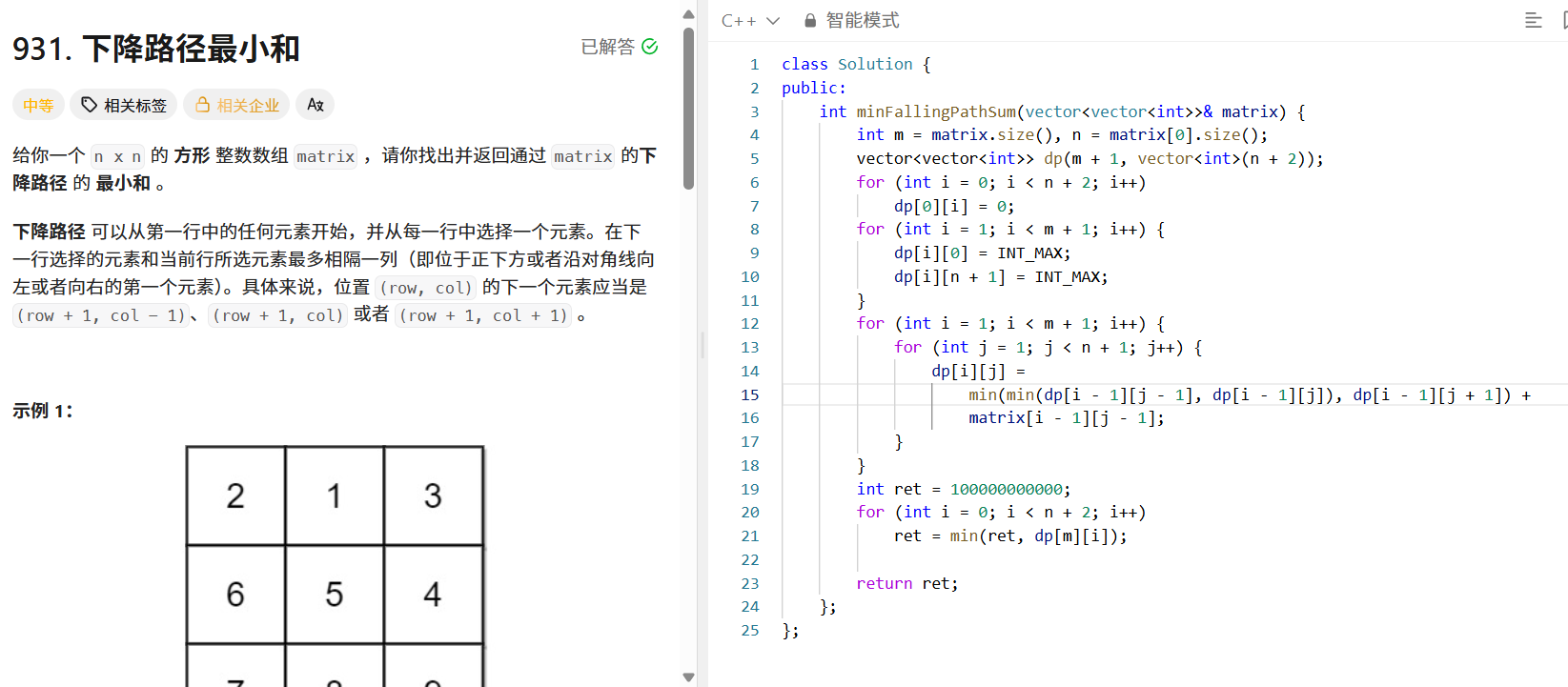Open the 相关标签 tag button
Viewport: 1568px width, 687px height.
(x=124, y=105)
